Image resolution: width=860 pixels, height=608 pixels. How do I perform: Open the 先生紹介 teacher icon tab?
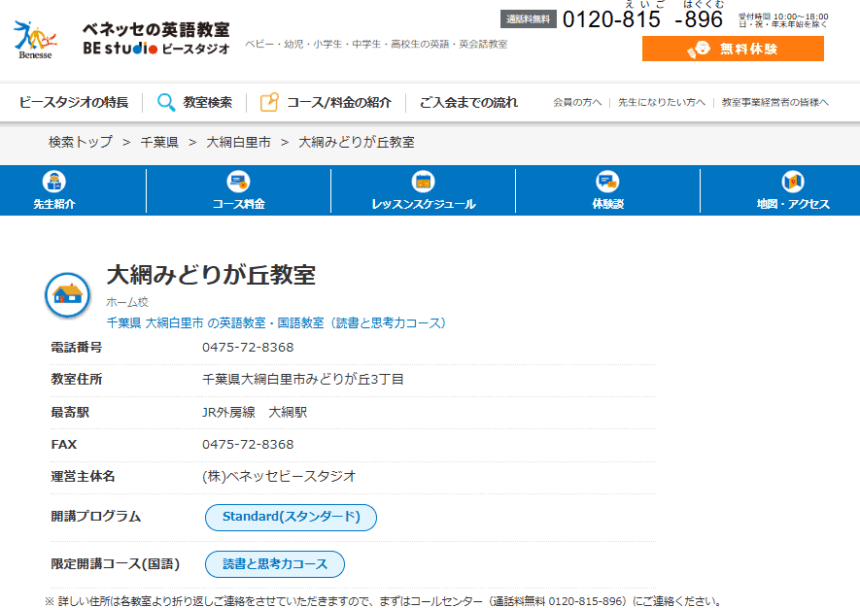click(54, 182)
